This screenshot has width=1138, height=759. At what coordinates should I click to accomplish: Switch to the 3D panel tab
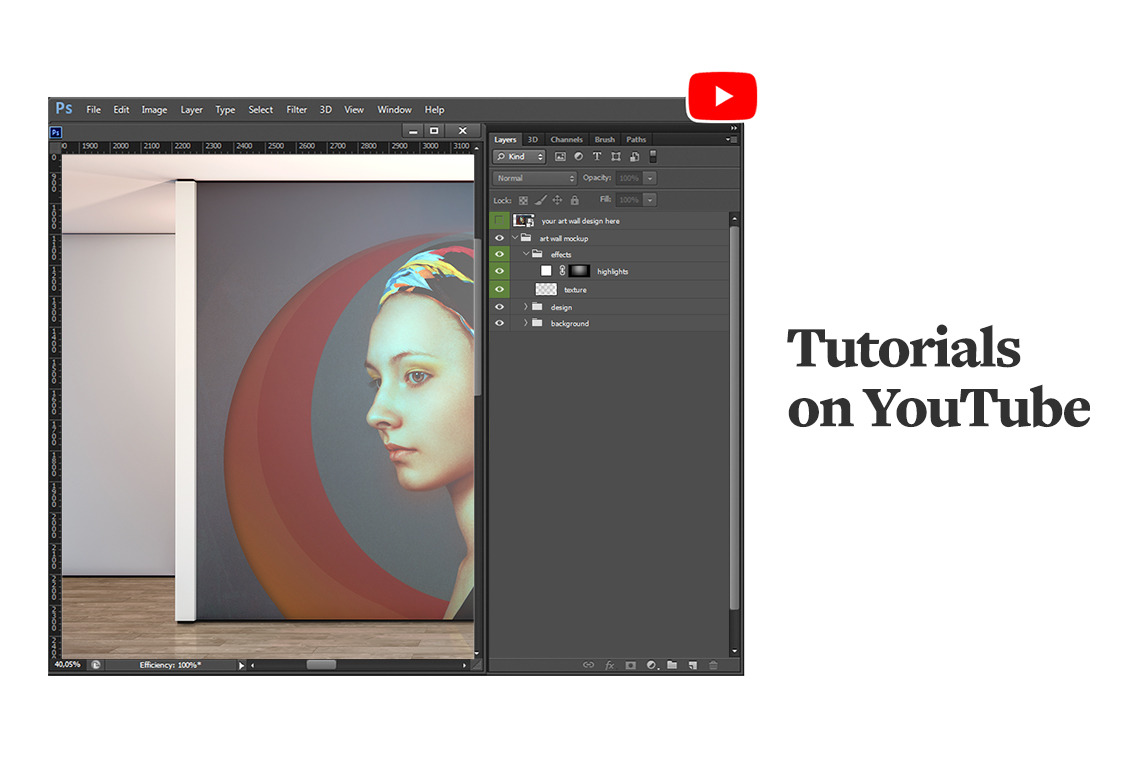pos(533,139)
